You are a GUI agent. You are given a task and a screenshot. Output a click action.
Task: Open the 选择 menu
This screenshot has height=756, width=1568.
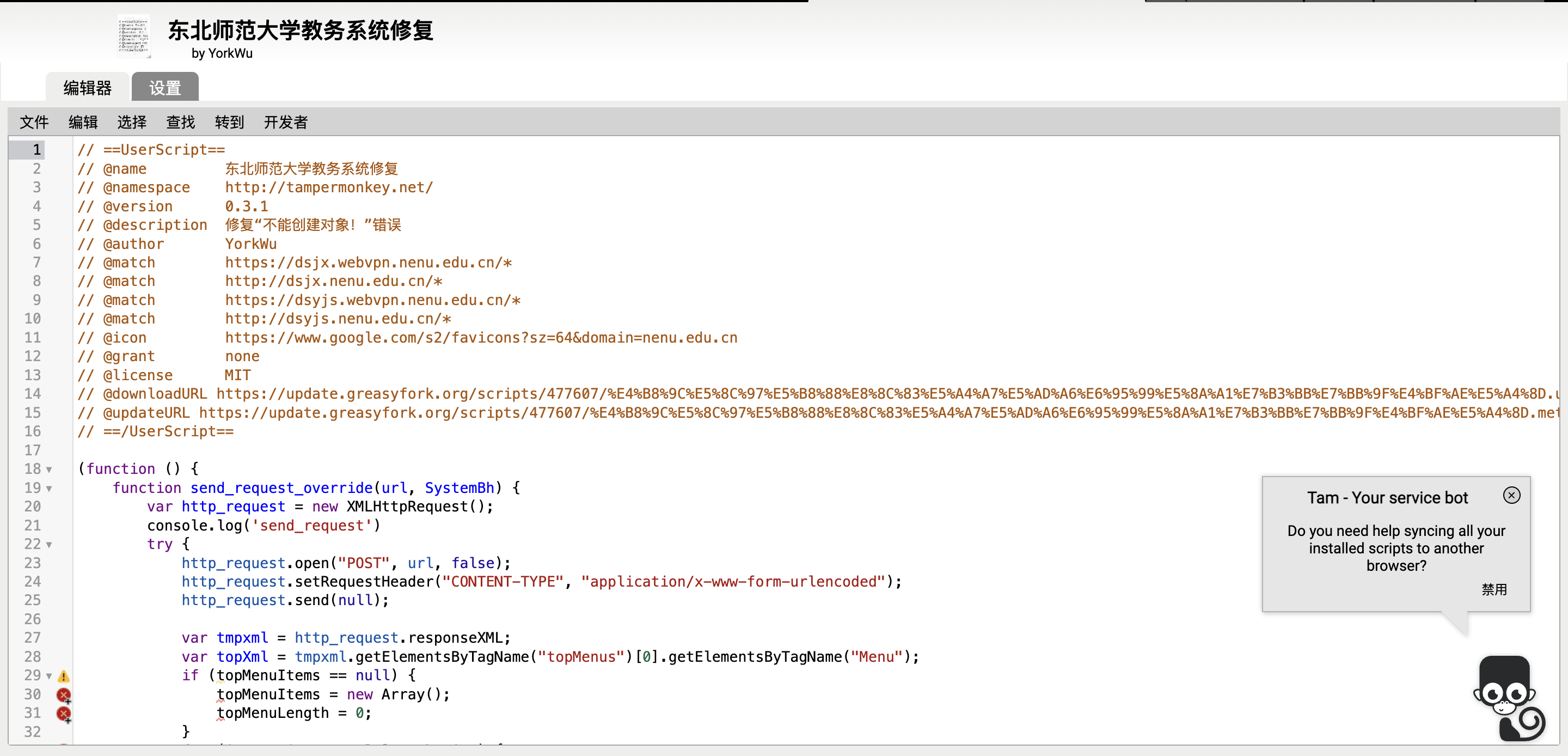131,123
